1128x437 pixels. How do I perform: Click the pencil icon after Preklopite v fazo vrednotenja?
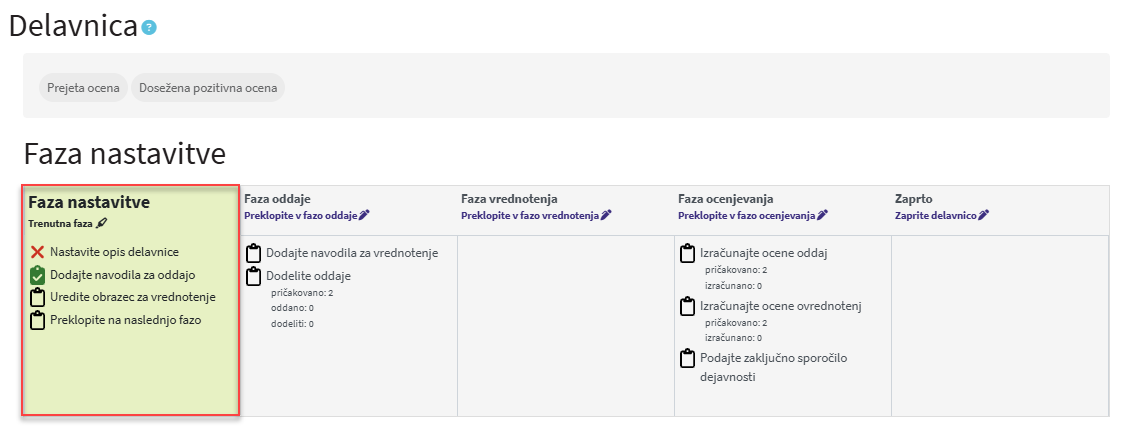(606, 215)
